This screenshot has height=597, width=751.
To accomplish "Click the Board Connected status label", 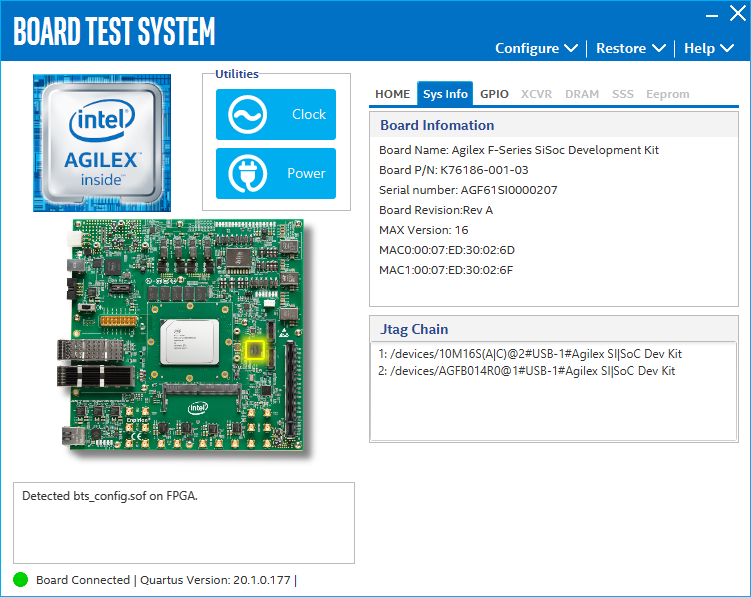I will [x=83, y=580].
